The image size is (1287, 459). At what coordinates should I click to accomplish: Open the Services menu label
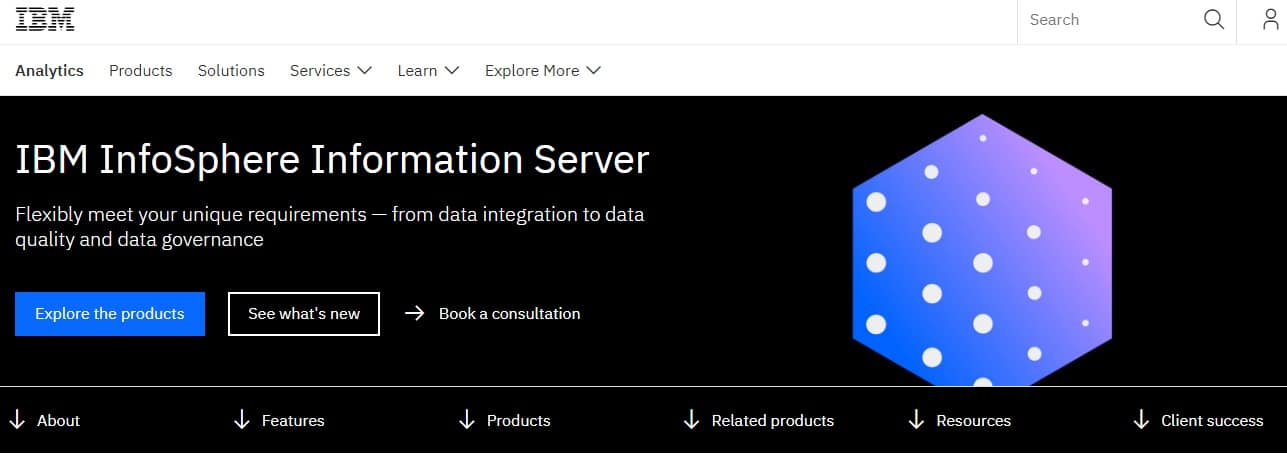[320, 71]
